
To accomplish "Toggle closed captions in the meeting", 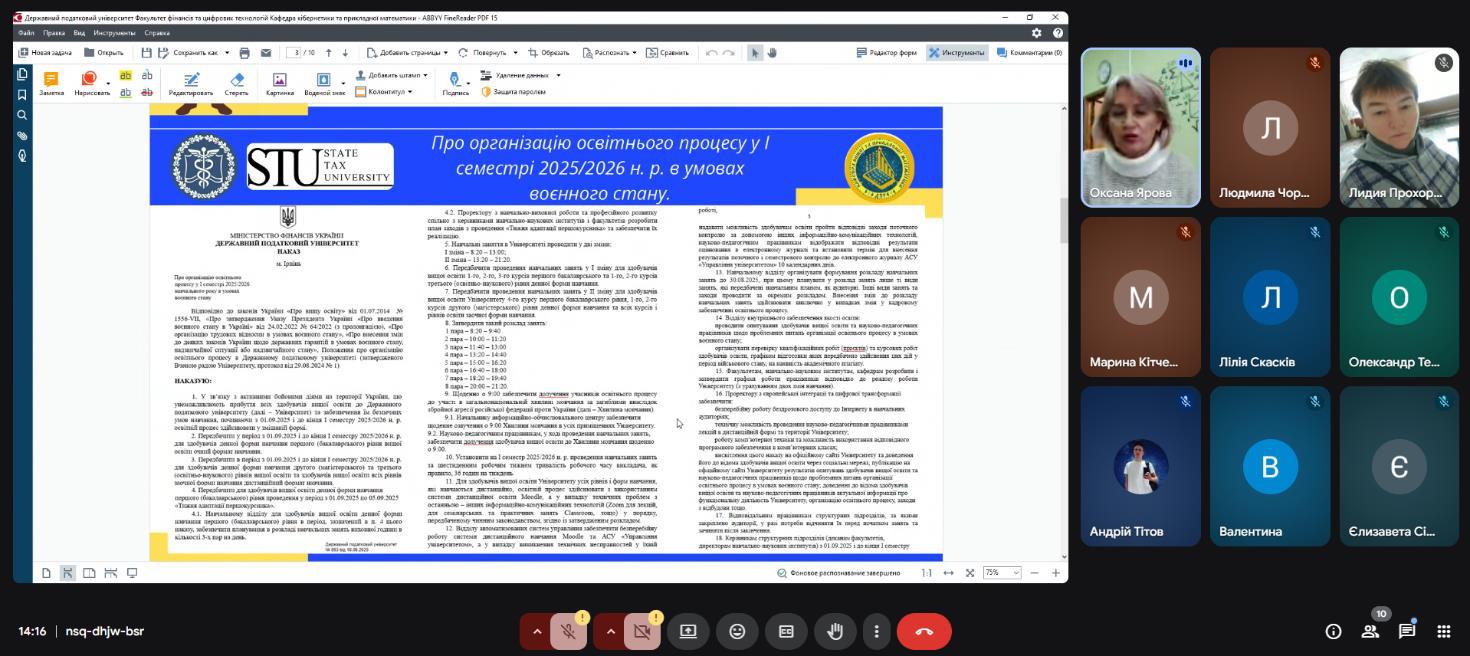I will point(786,631).
